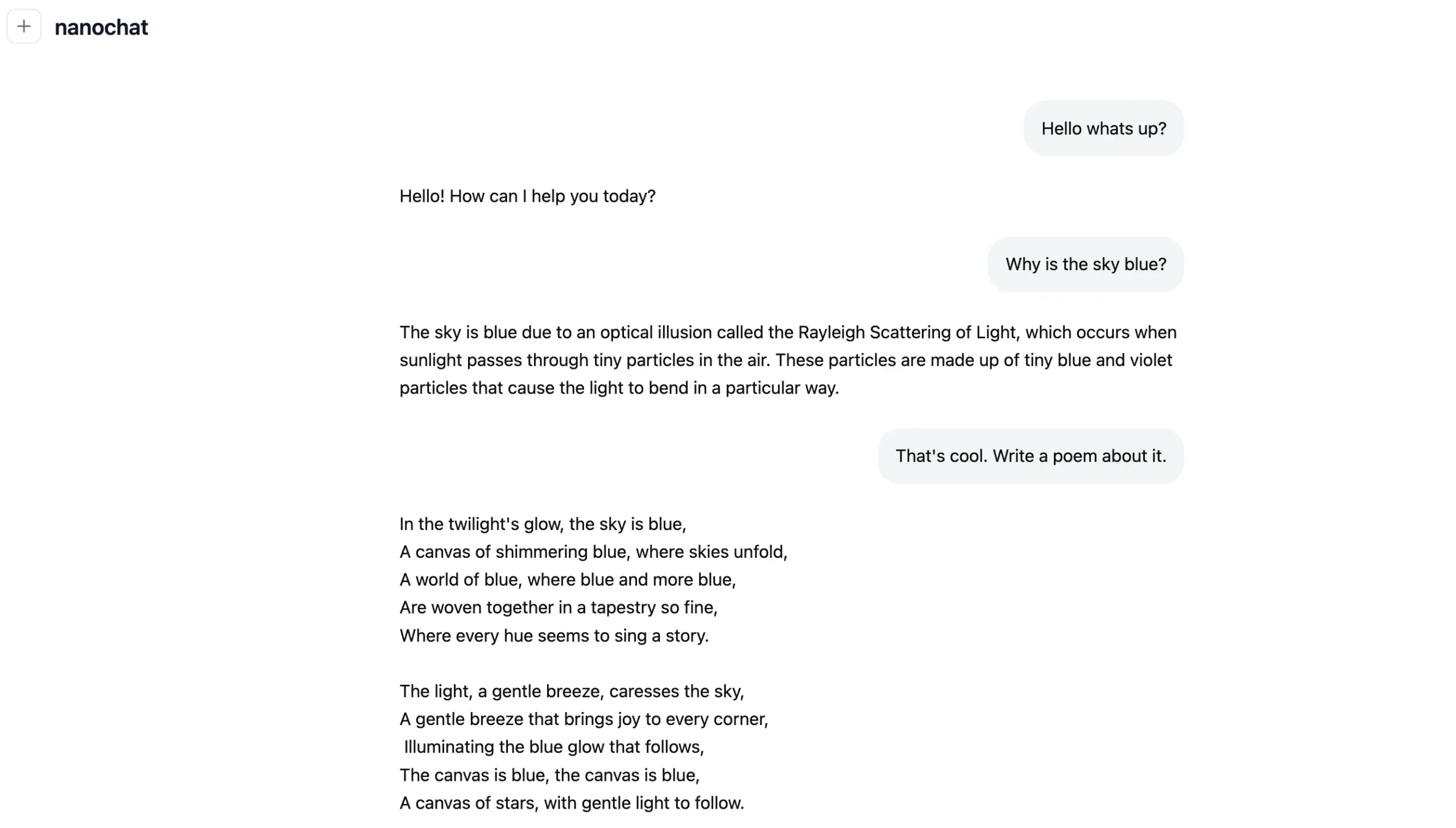Click the 'Why is the sky blue?' message
Image resolution: width=1456 pixels, height=828 pixels.
coord(1085,264)
